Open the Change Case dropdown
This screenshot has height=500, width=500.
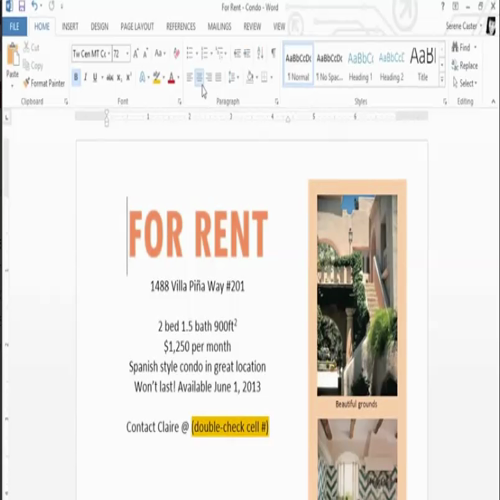pos(160,53)
